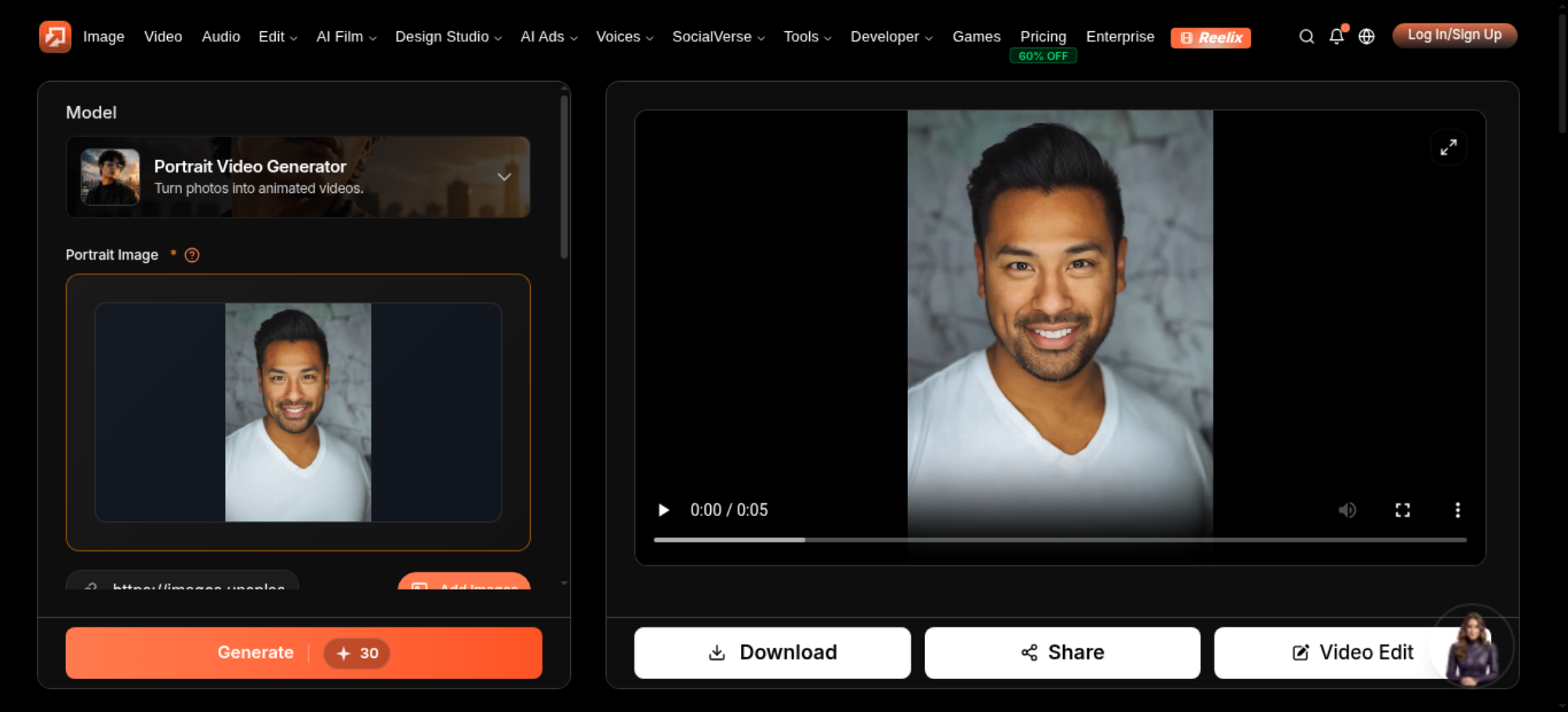Expand the SocialVerse menu
The width and height of the screenshot is (1568, 712).
[x=718, y=37]
